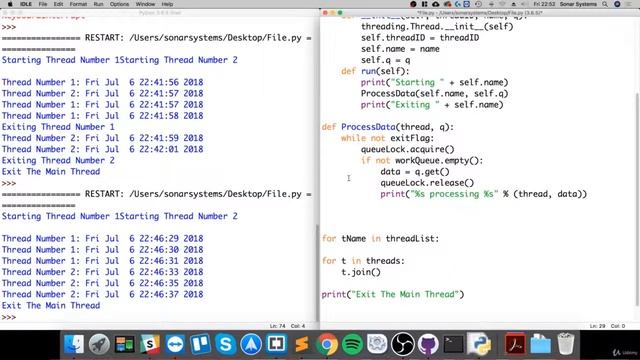Click line 't.join()' in editor
The image size is (640, 360).
point(361,272)
